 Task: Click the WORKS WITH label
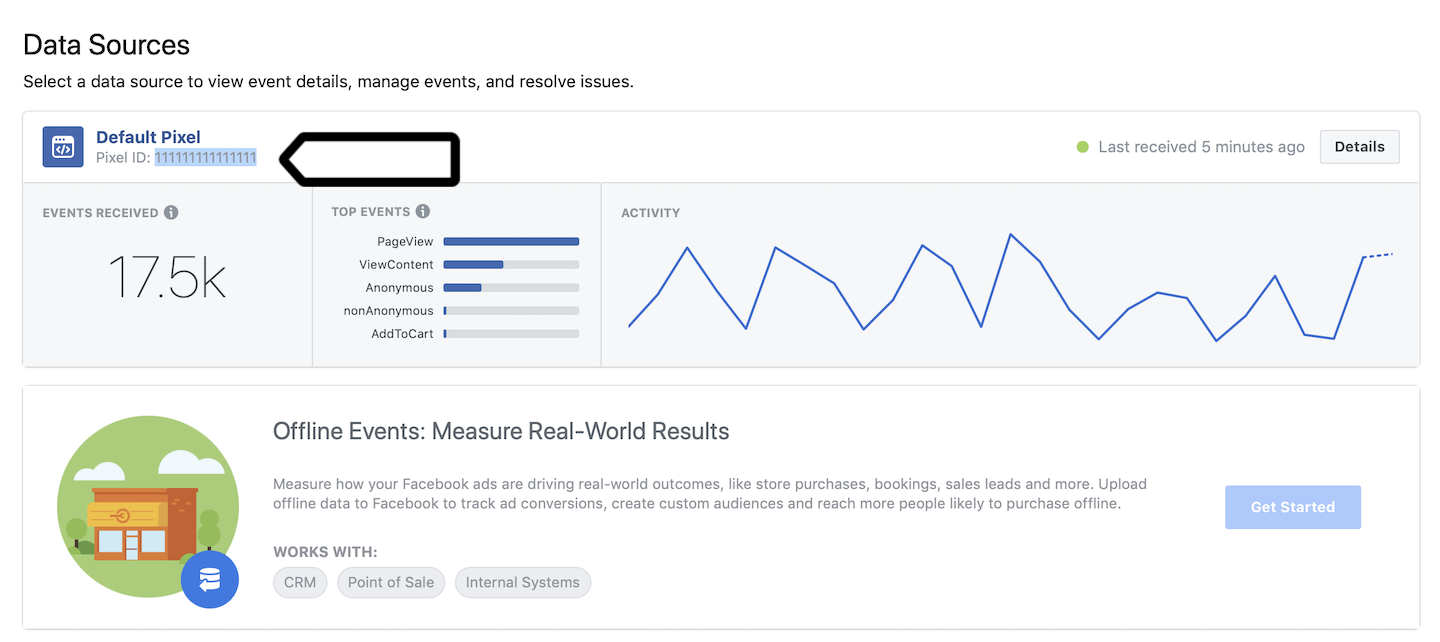click(325, 552)
